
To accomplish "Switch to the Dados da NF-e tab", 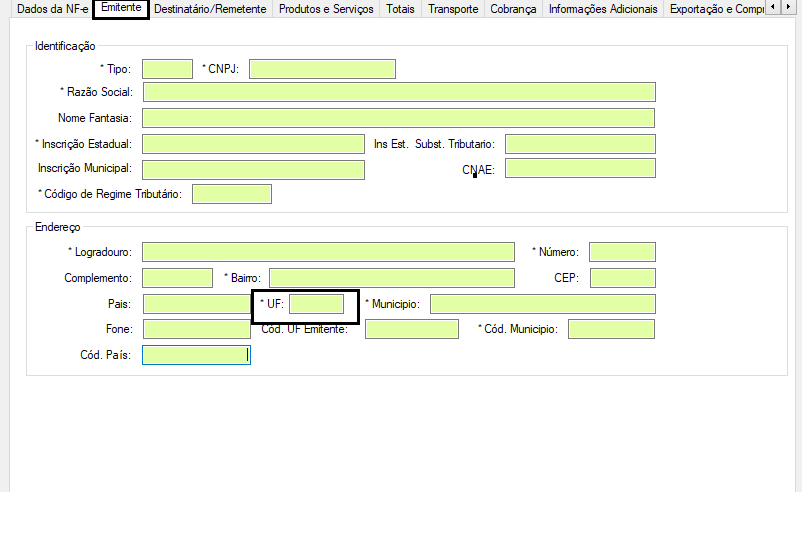I will pyautogui.click(x=52, y=9).
